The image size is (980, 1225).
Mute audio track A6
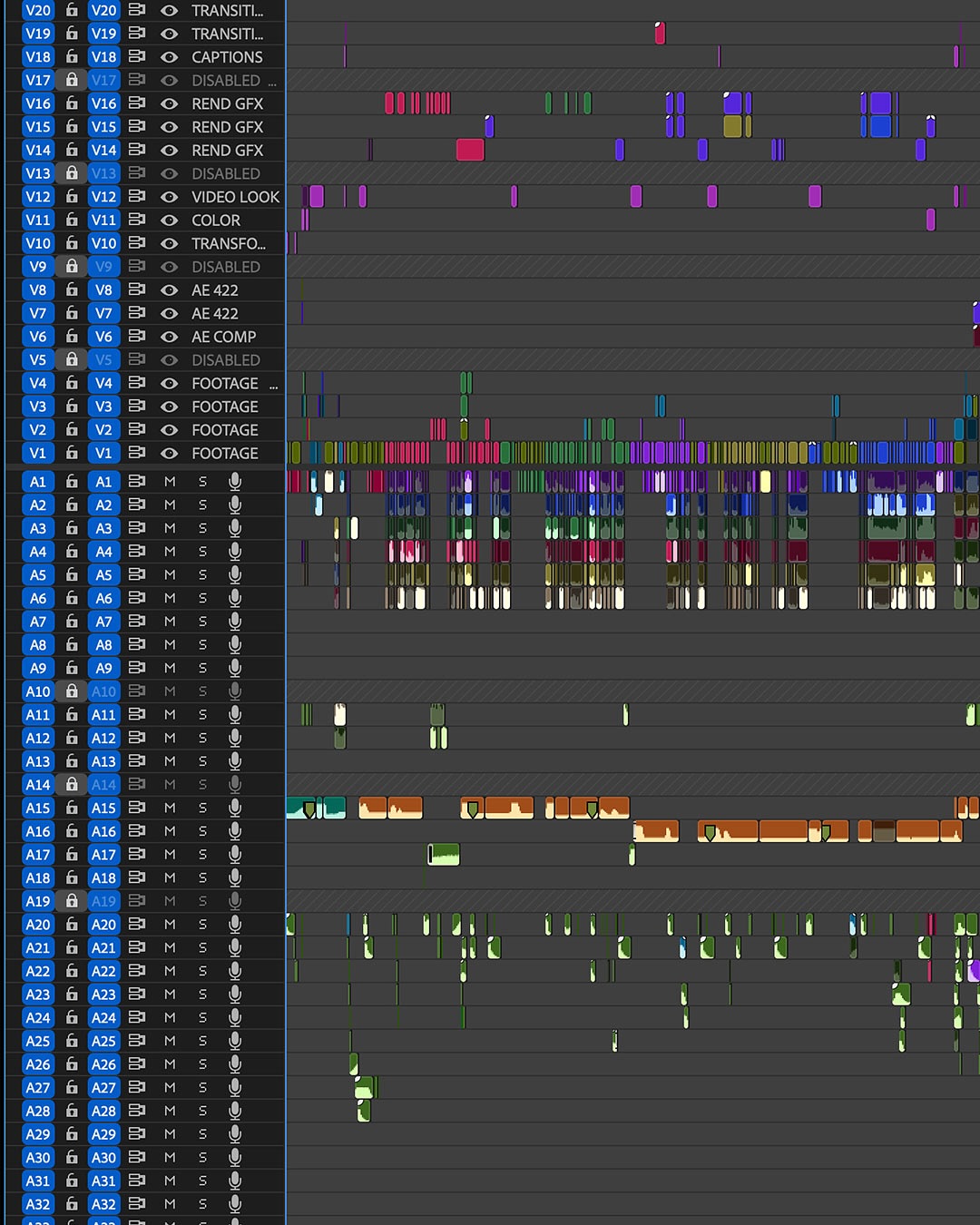170,598
